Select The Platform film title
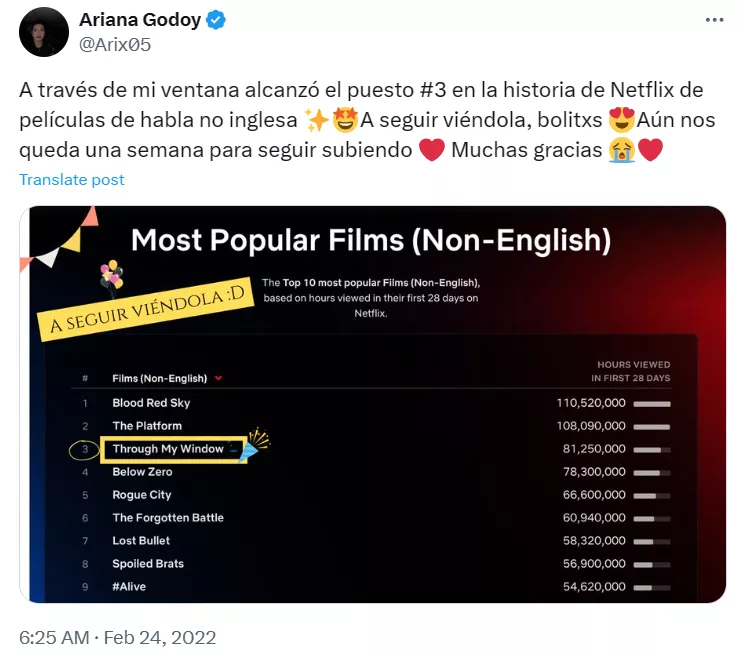742x657 pixels. [147, 426]
